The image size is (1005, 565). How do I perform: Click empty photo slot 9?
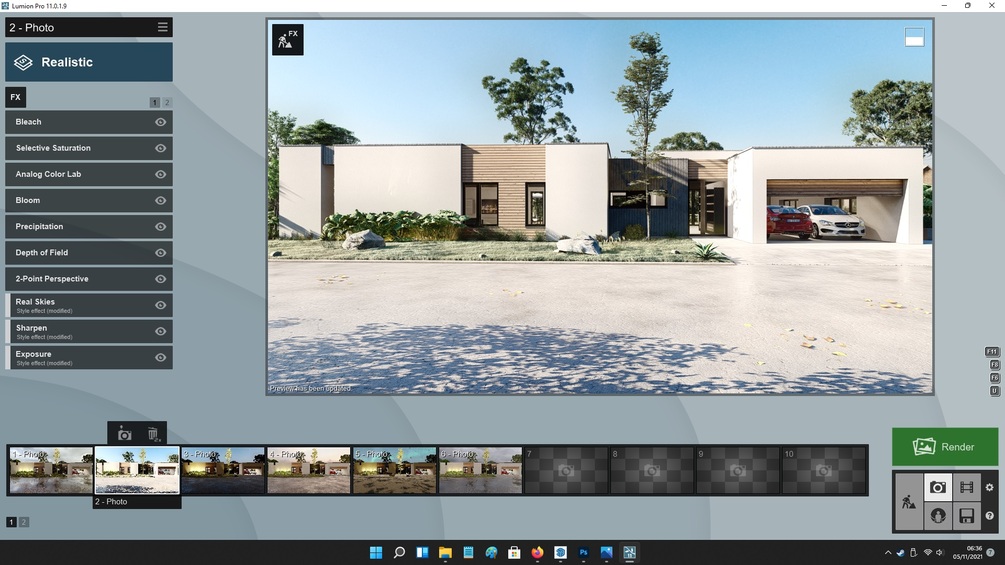point(738,470)
